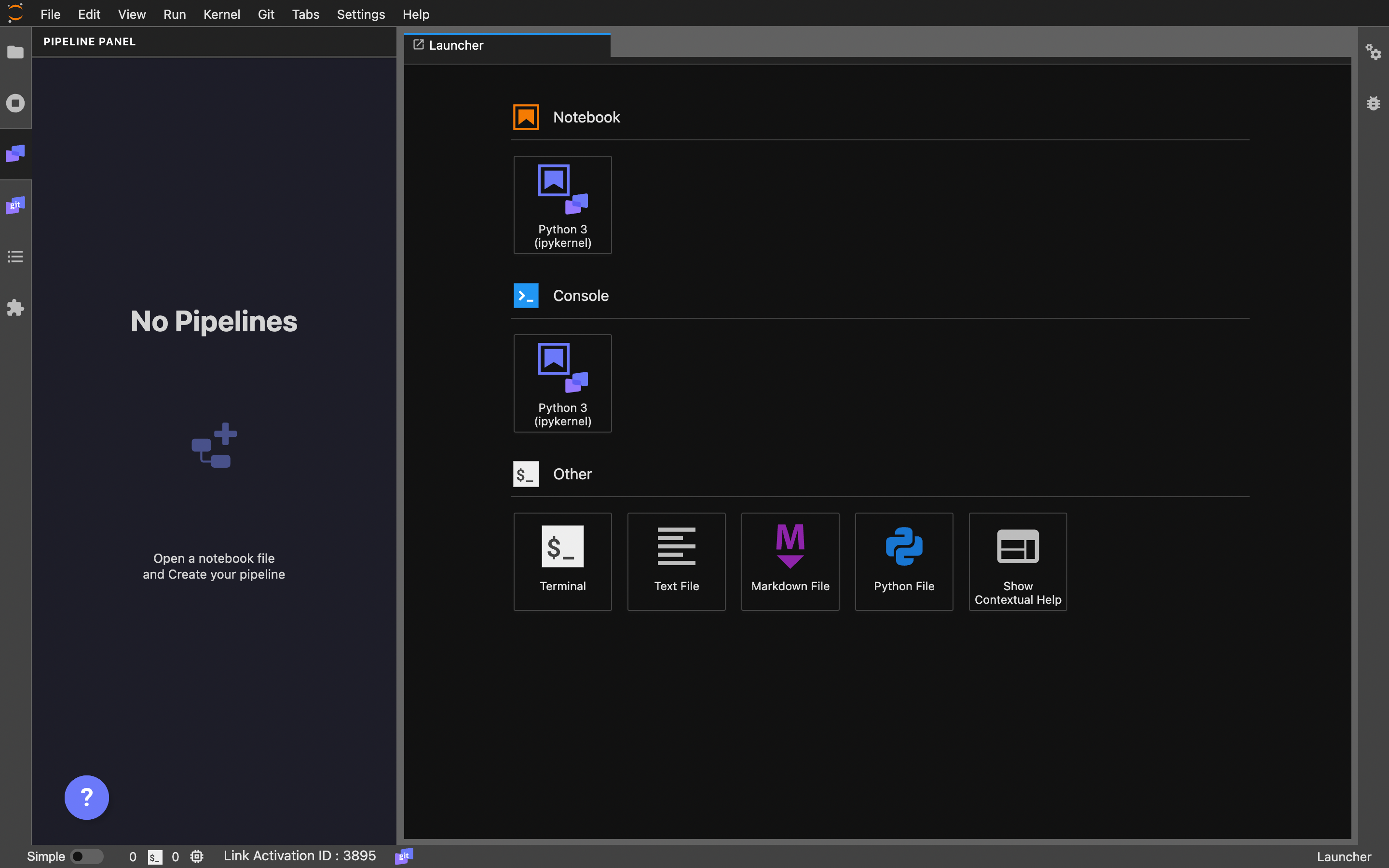Open a new Terminal from the launcher
Viewport: 1389px width, 868px height.
562,561
